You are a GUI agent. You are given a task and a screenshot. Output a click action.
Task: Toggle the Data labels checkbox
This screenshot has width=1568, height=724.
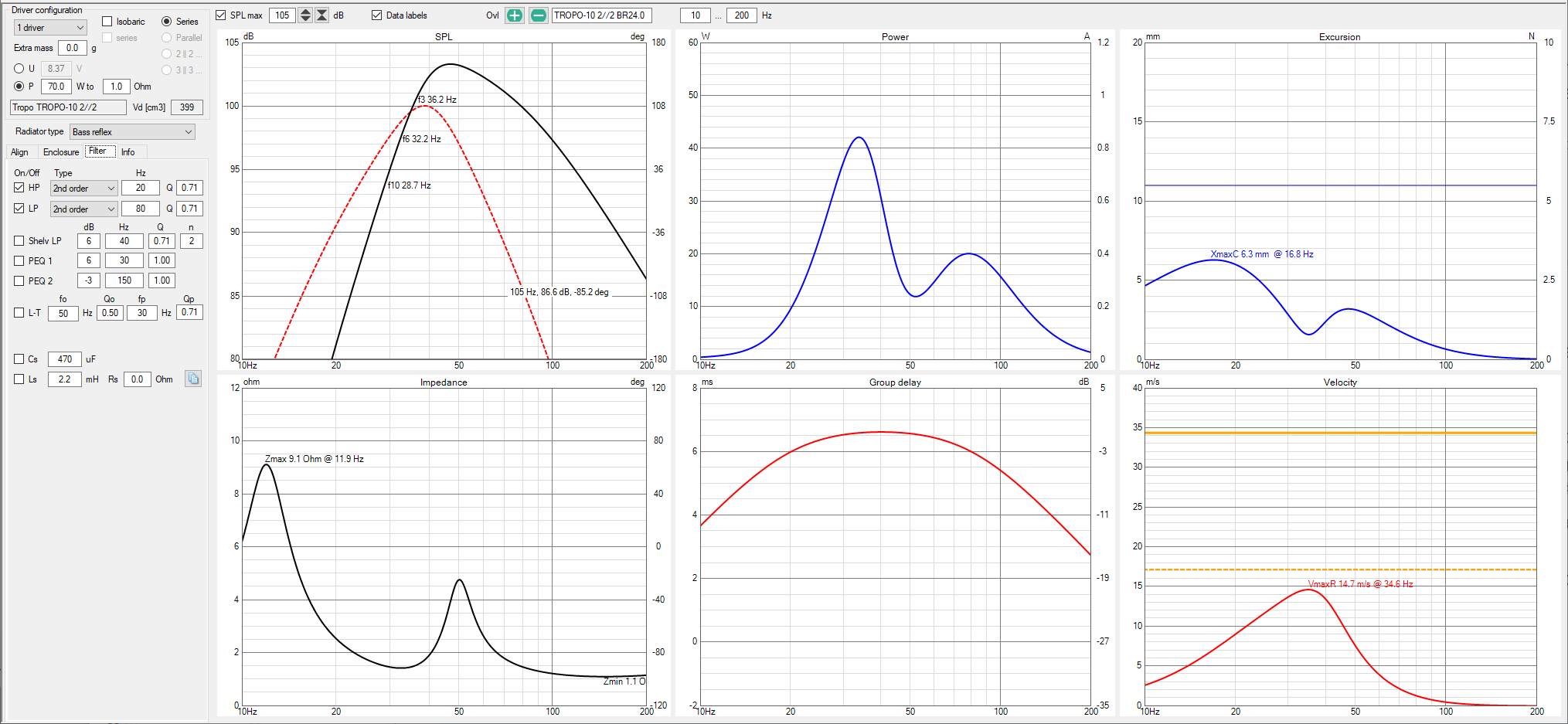376,15
